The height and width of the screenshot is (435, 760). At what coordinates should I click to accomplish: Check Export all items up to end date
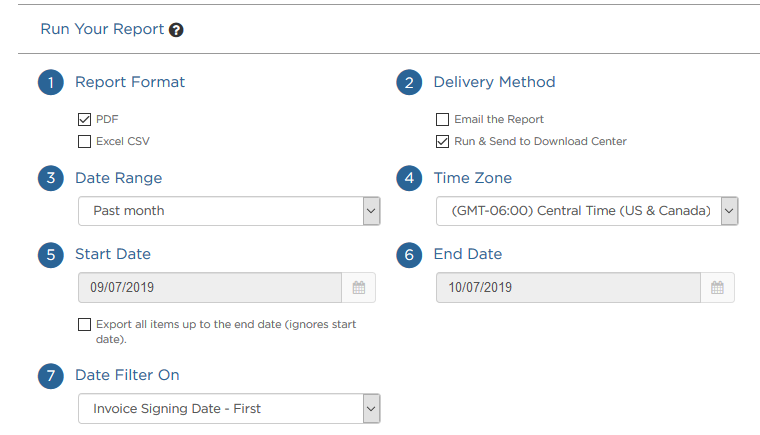tap(84, 324)
